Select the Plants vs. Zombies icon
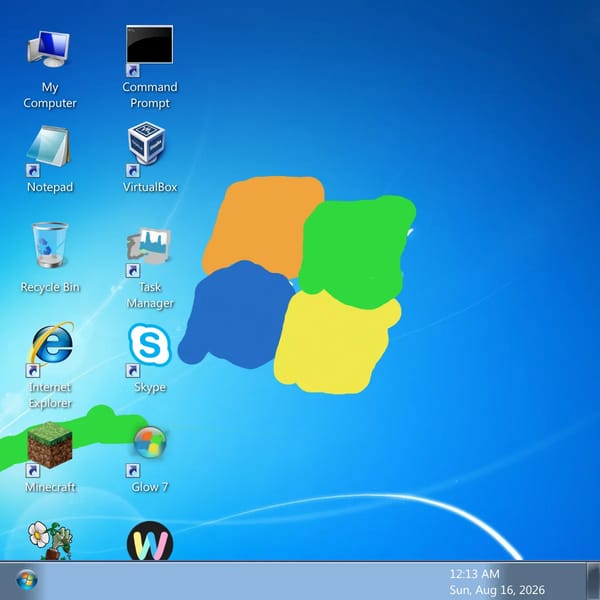 50,540
